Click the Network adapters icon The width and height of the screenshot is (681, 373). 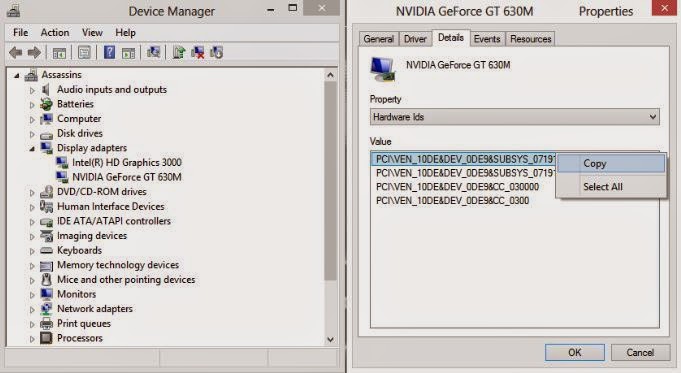pos(46,309)
